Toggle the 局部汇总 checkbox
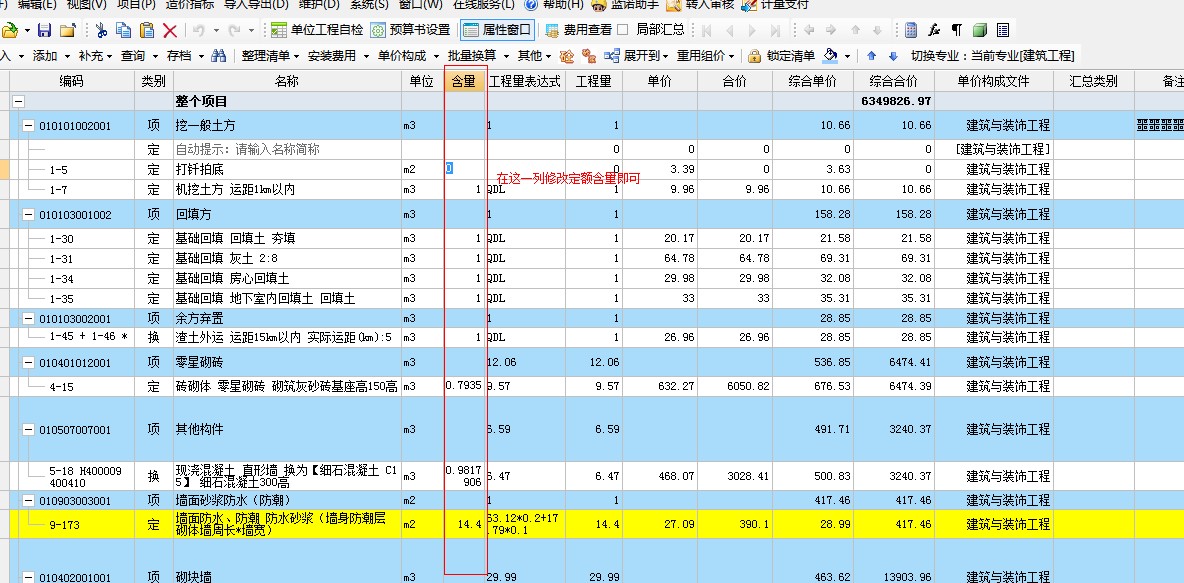 click(623, 30)
